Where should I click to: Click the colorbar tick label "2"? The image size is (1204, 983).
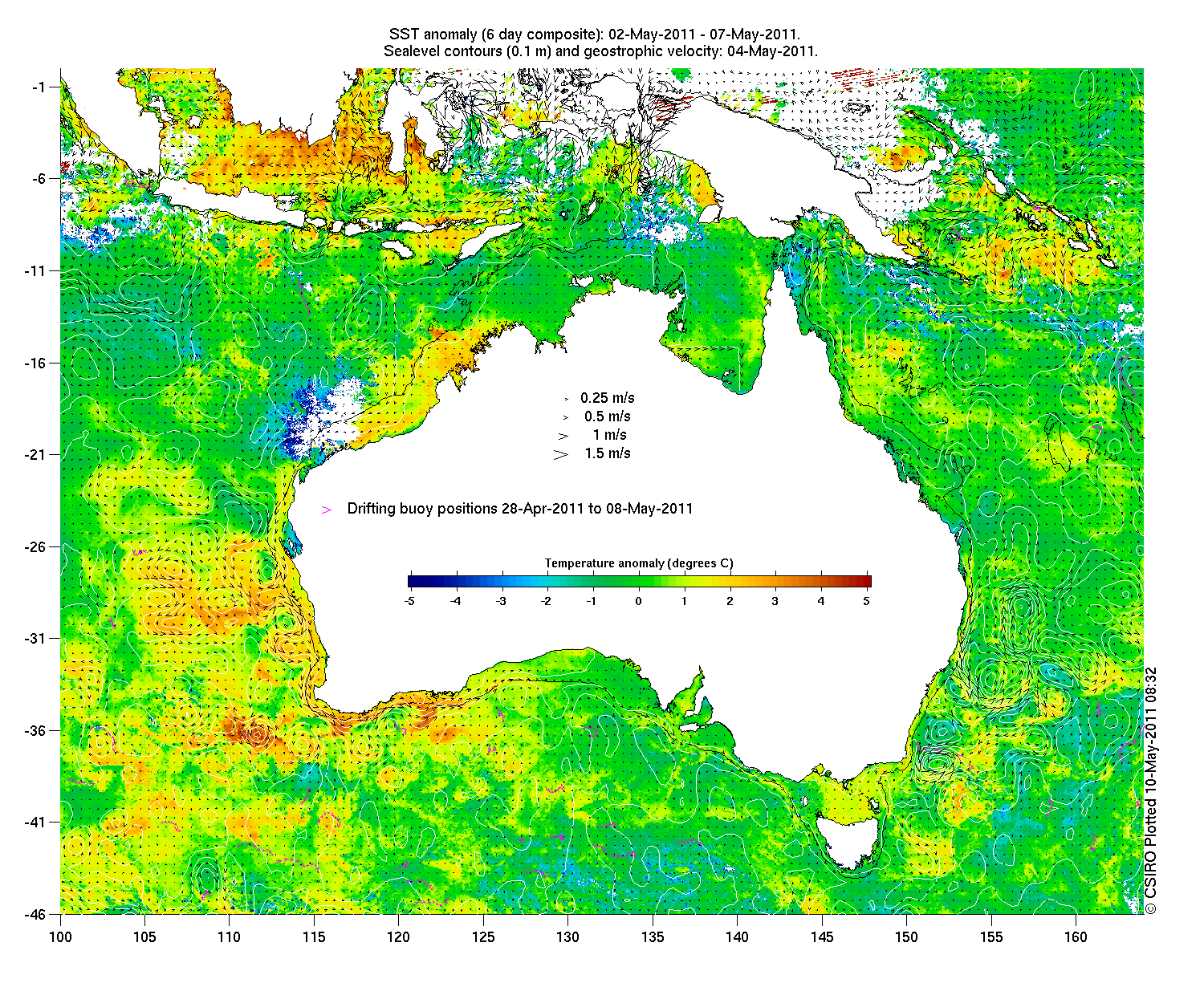tap(730, 601)
